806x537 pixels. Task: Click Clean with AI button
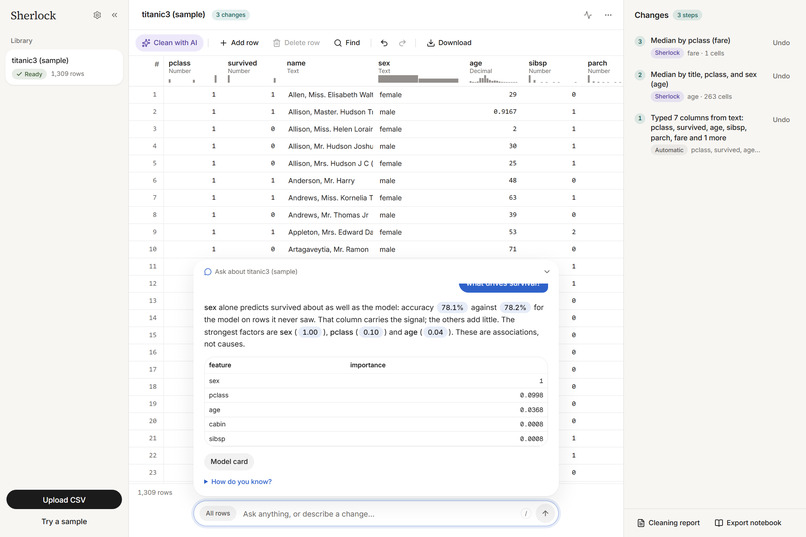point(170,43)
